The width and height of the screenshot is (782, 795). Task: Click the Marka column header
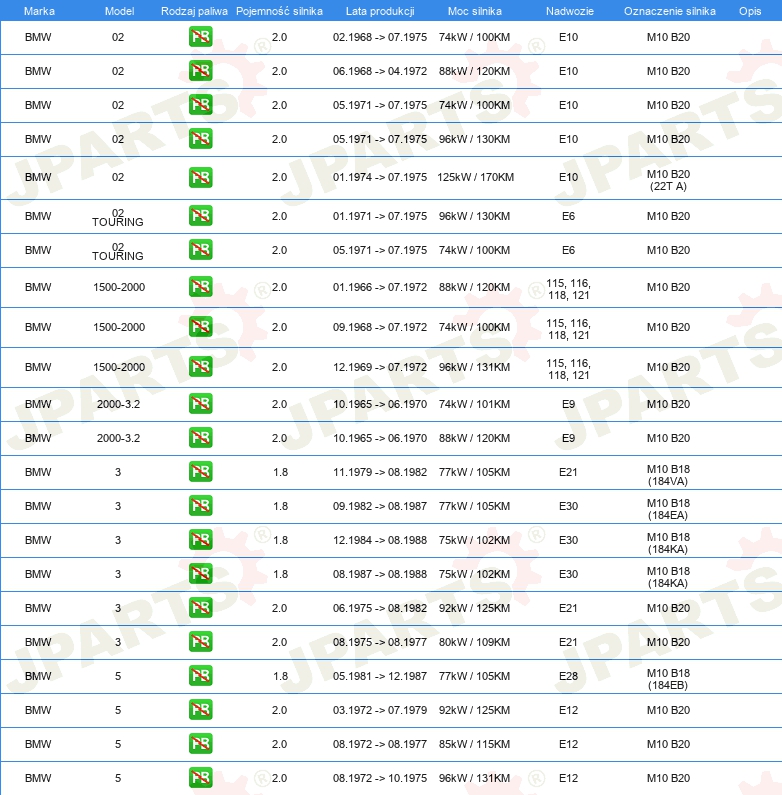point(39,11)
